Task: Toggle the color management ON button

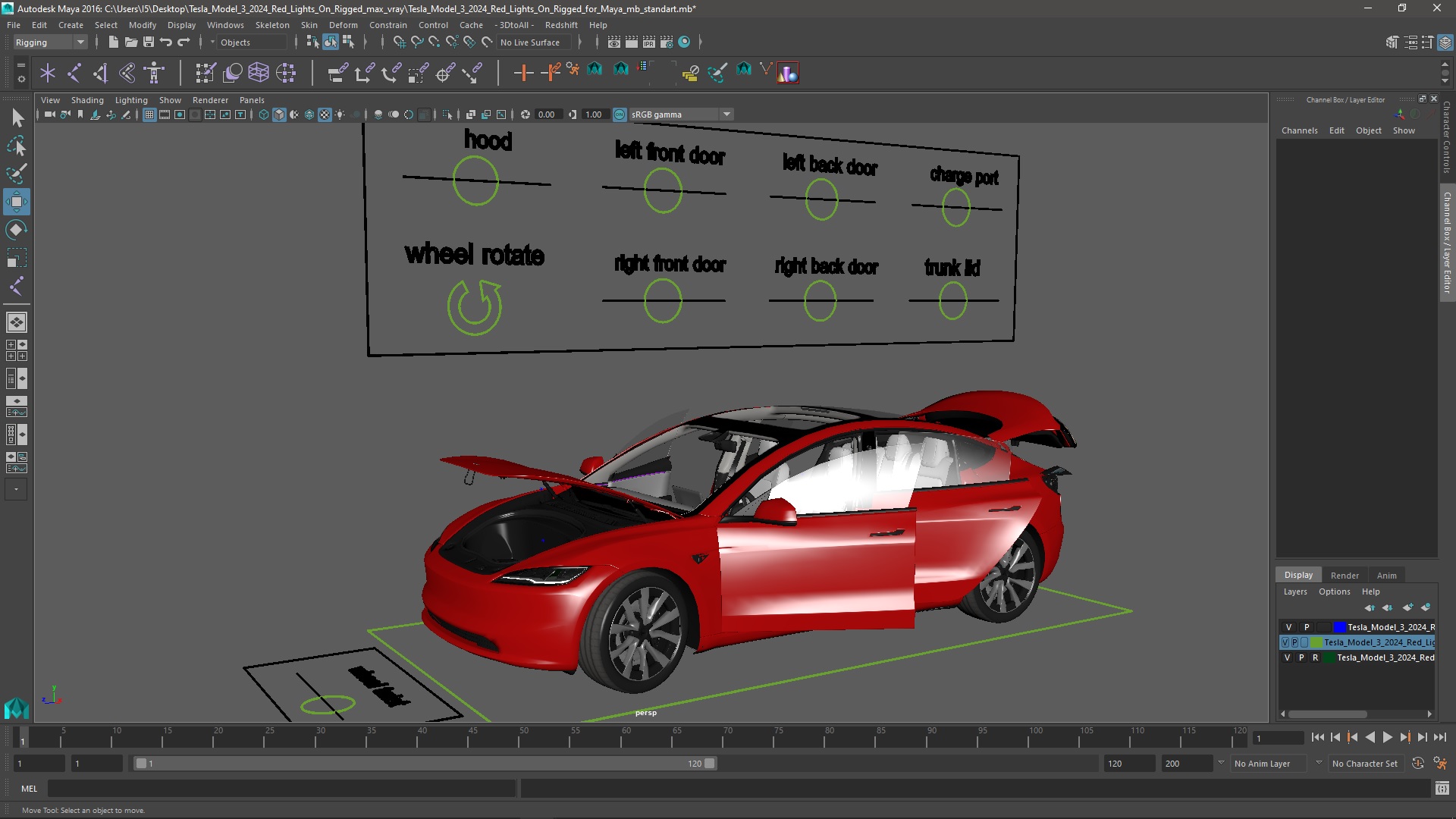Action: click(620, 115)
